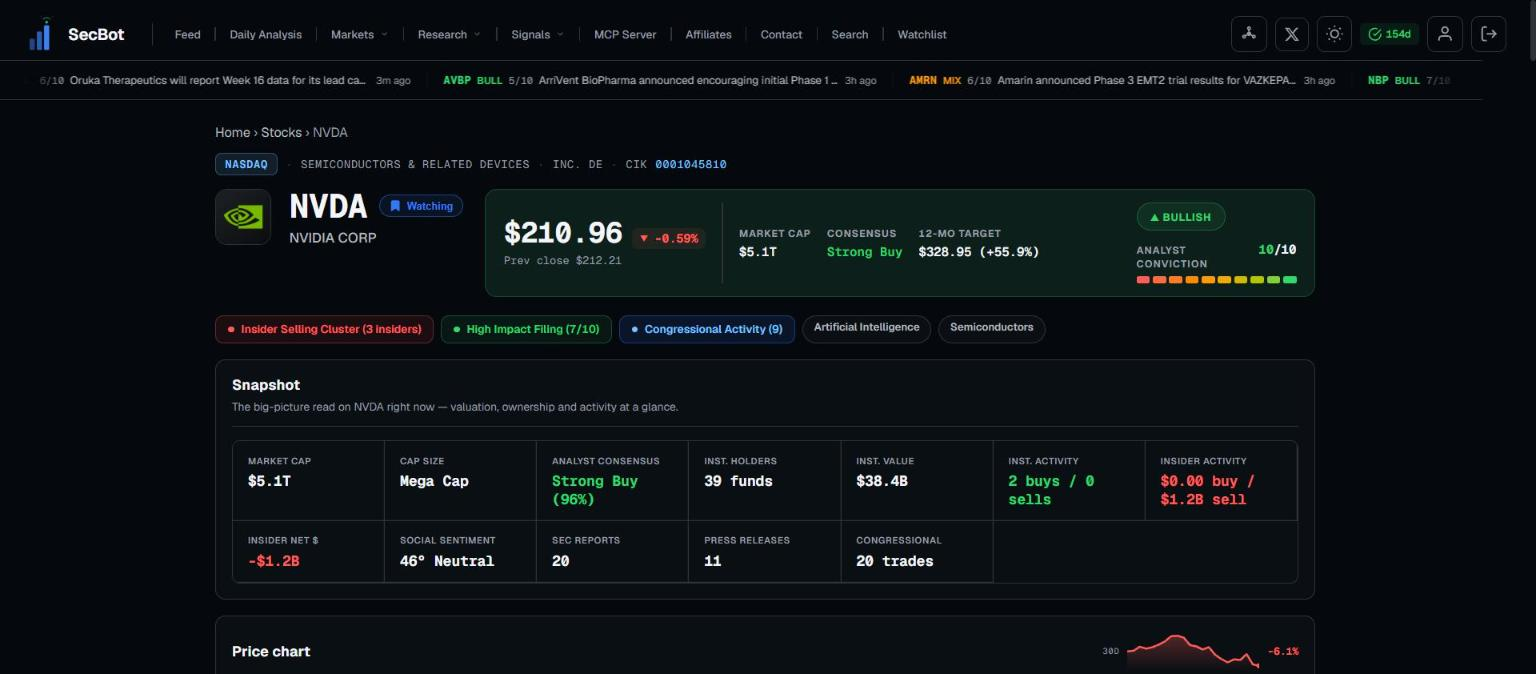Click the logout arrow icon
The height and width of the screenshot is (674, 1536).
[1488, 34]
